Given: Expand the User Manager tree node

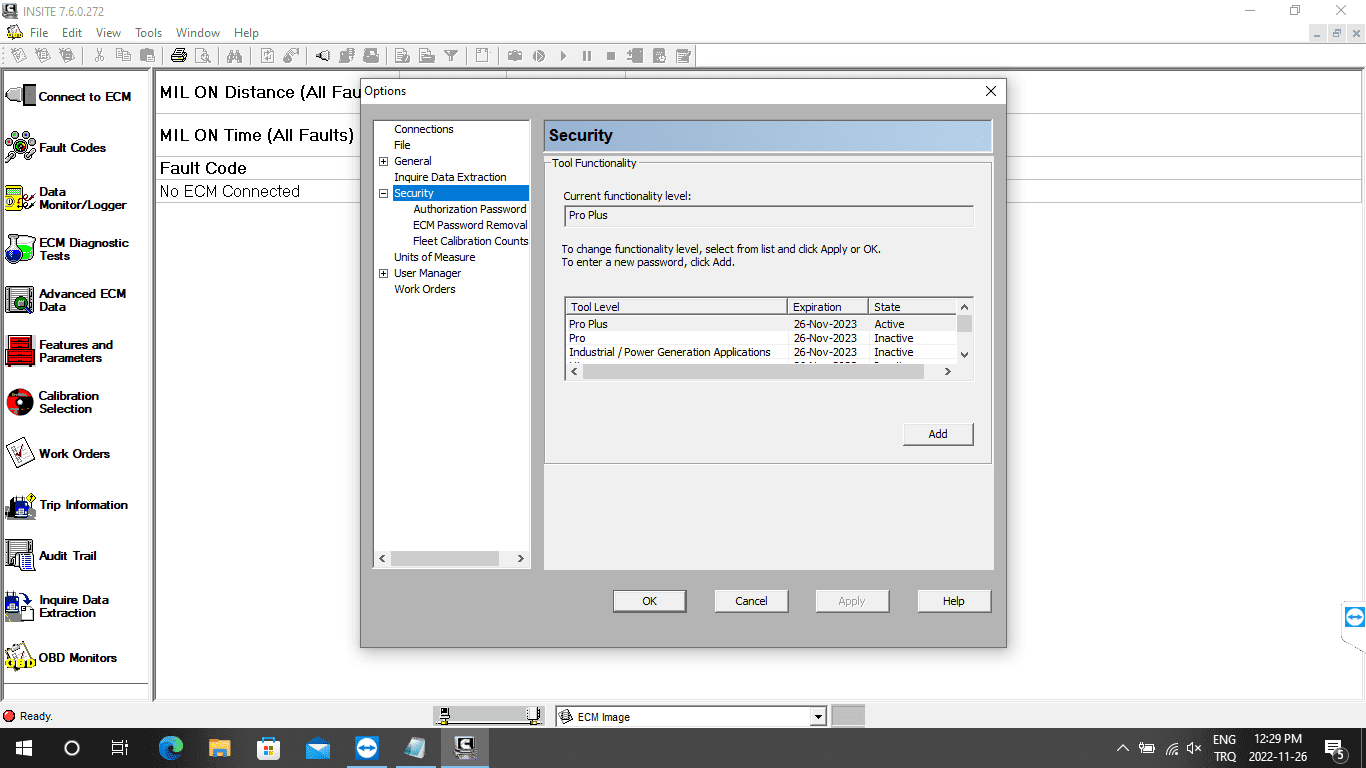Looking at the screenshot, I should tap(383, 273).
